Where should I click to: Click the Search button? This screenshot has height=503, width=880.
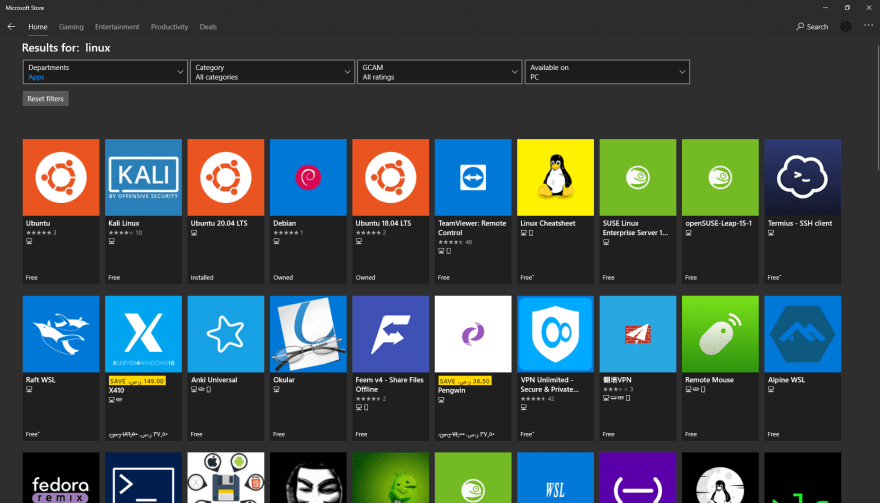[x=812, y=26]
